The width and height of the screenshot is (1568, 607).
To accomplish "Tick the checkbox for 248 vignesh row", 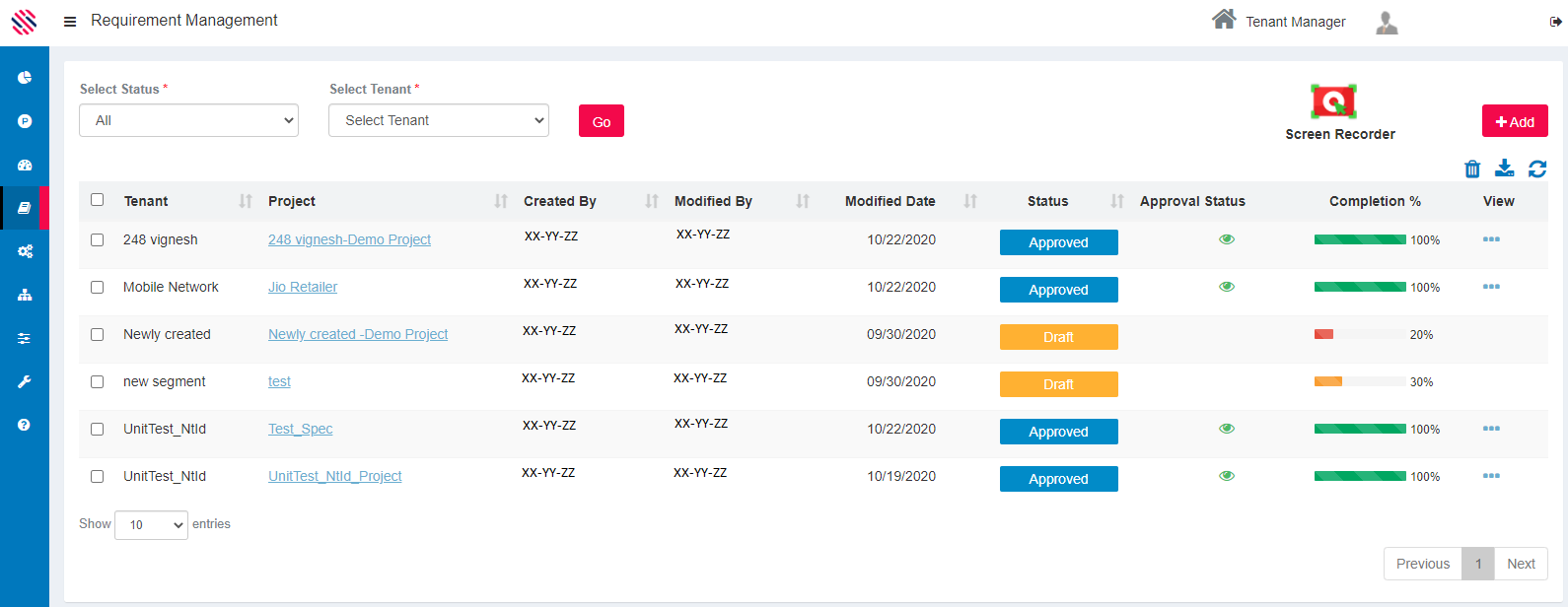I will (x=97, y=239).
